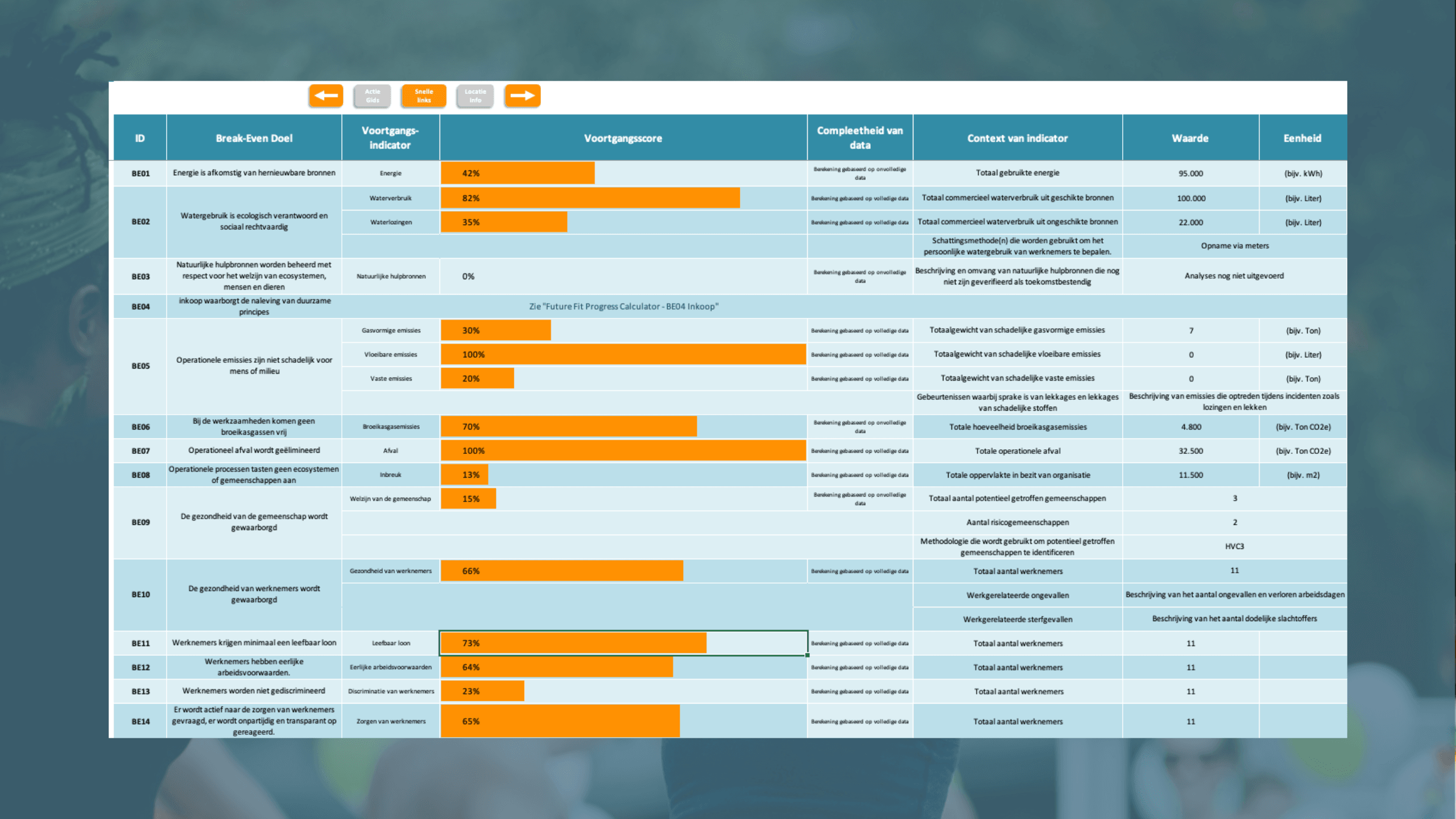Select the BE01 ID cell
Screen dimensions: 1456x819
coord(140,173)
